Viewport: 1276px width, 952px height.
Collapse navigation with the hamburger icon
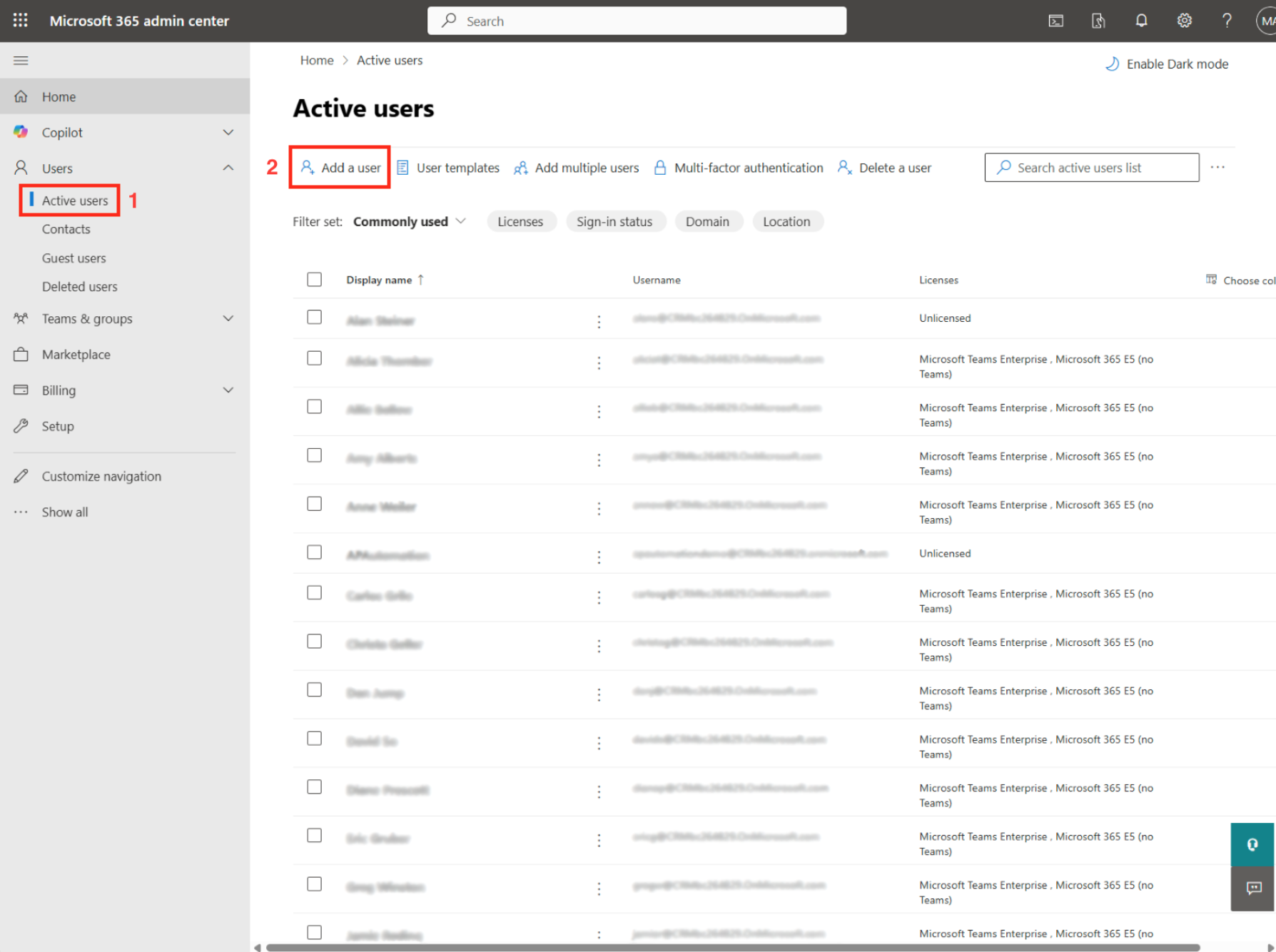click(x=21, y=61)
